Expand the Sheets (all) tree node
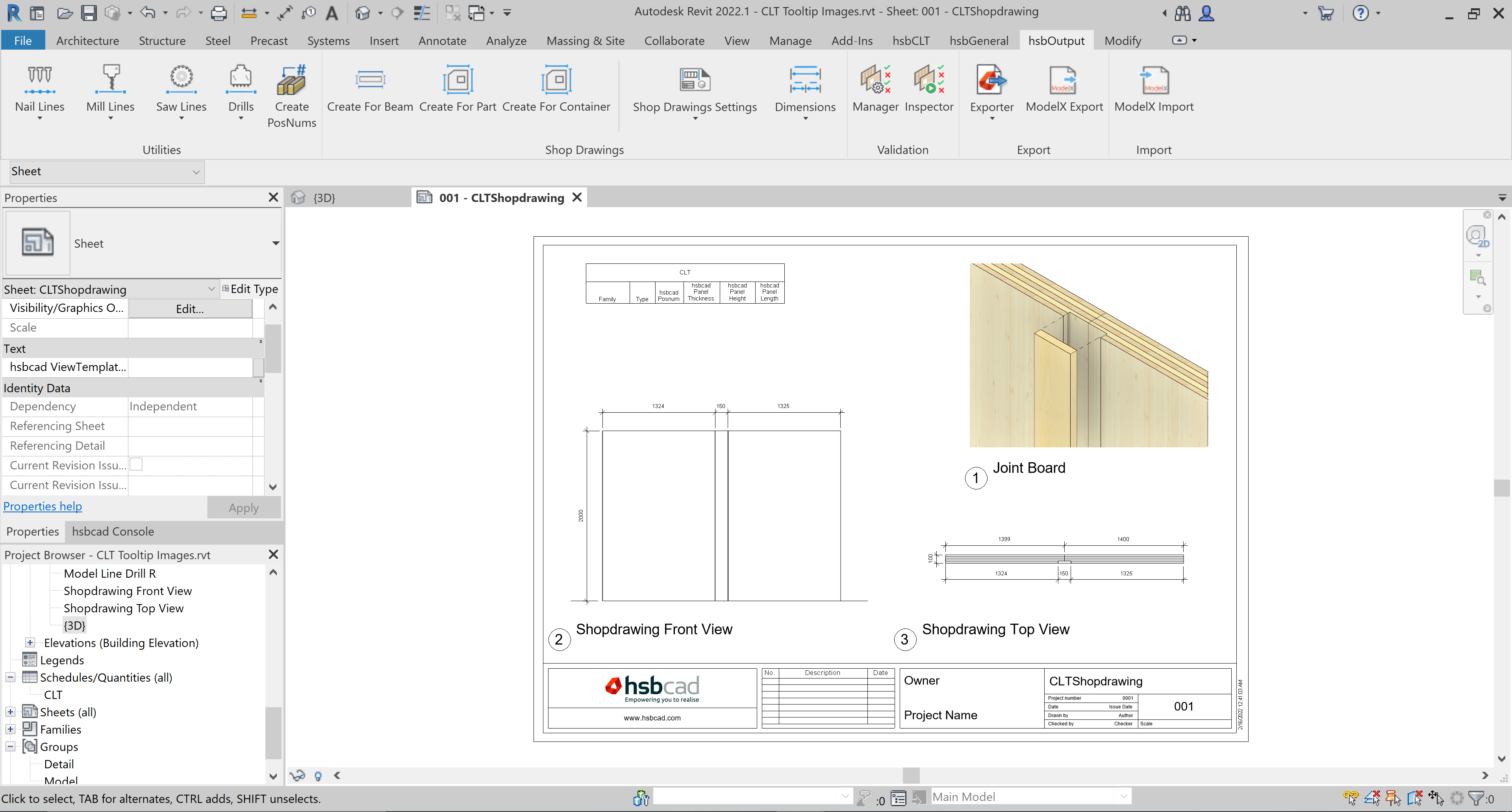The image size is (1512, 812). [x=11, y=712]
